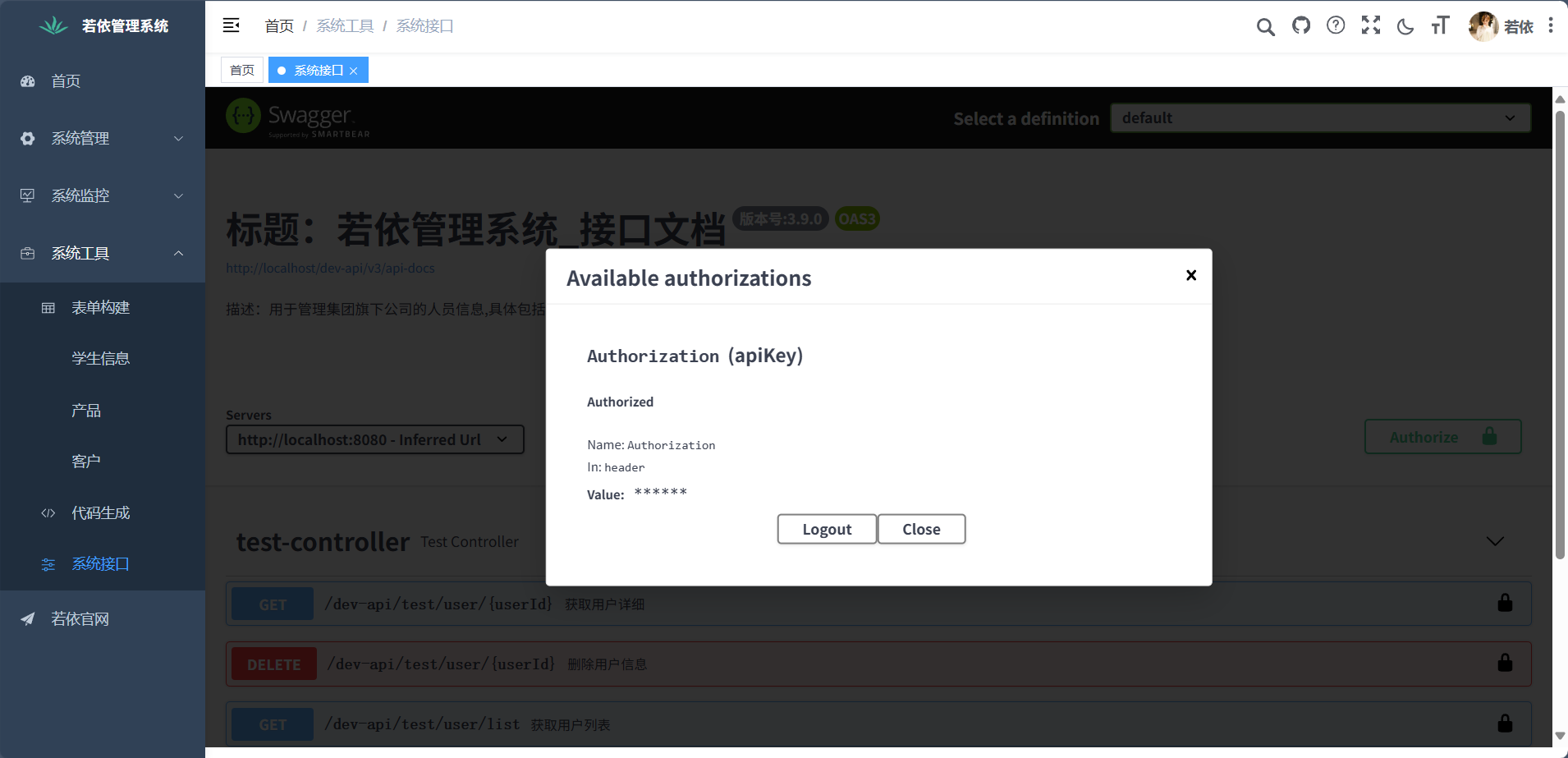The width and height of the screenshot is (1568, 758).
Task: Close the authorizations dialog with the X
Action: click(x=1191, y=275)
